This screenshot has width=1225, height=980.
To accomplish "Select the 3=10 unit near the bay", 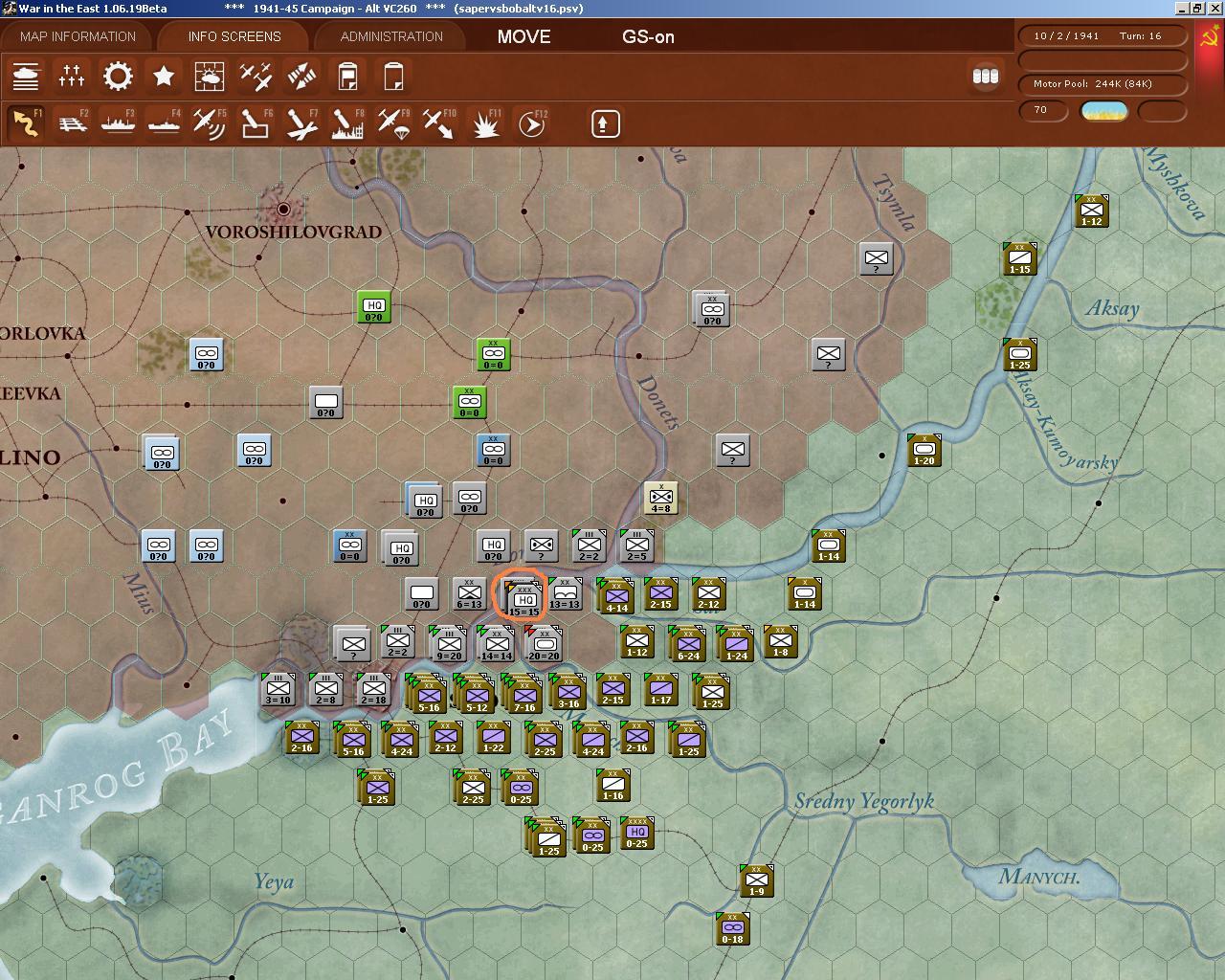I will click(278, 690).
